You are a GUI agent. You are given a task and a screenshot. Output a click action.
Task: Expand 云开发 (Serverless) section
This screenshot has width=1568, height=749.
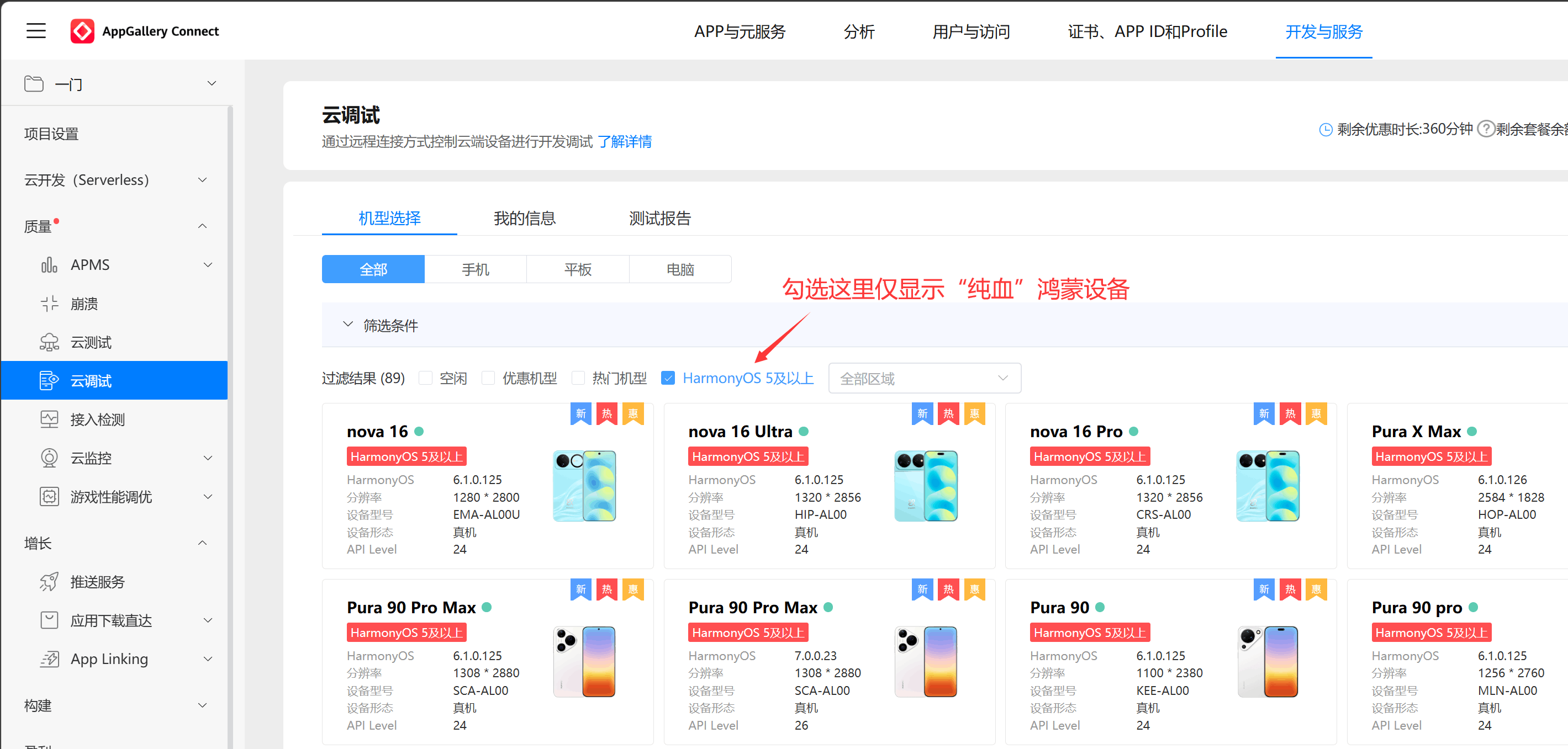203,180
